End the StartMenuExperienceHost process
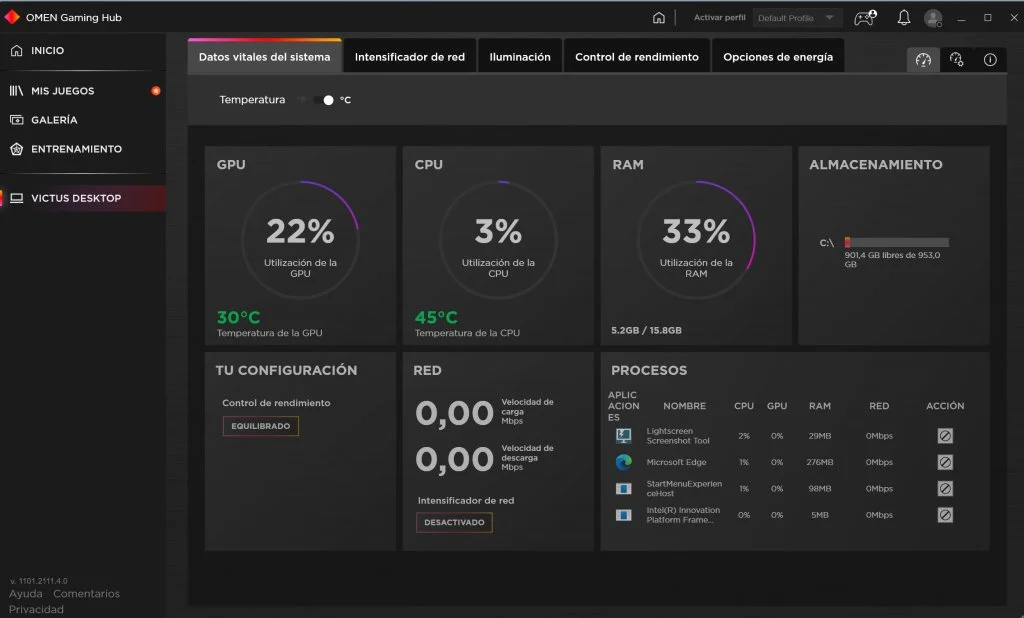 click(x=945, y=489)
